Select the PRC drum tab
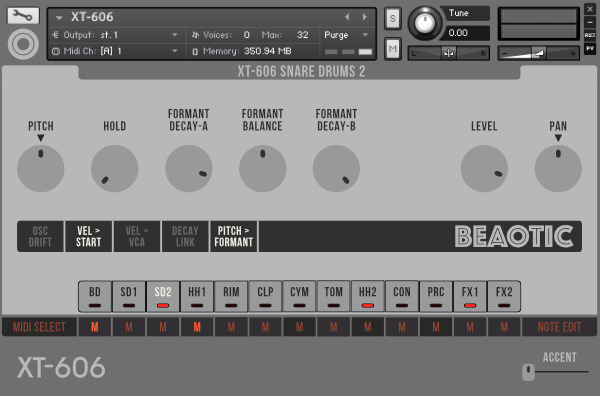The height and width of the screenshot is (396, 600). click(436, 297)
